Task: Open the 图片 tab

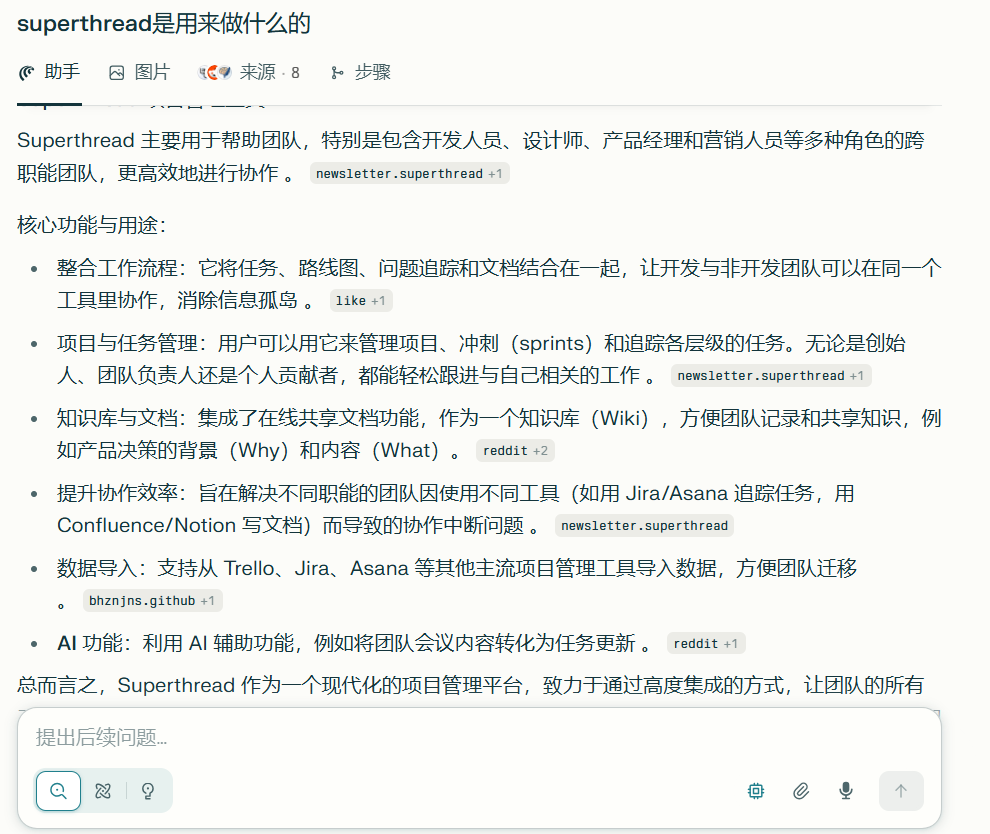Action: coord(139,72)
